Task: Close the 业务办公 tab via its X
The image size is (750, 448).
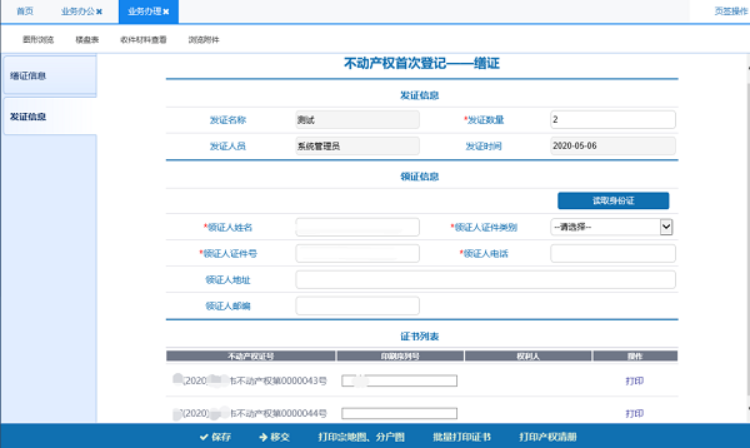Action: (99, 11)
